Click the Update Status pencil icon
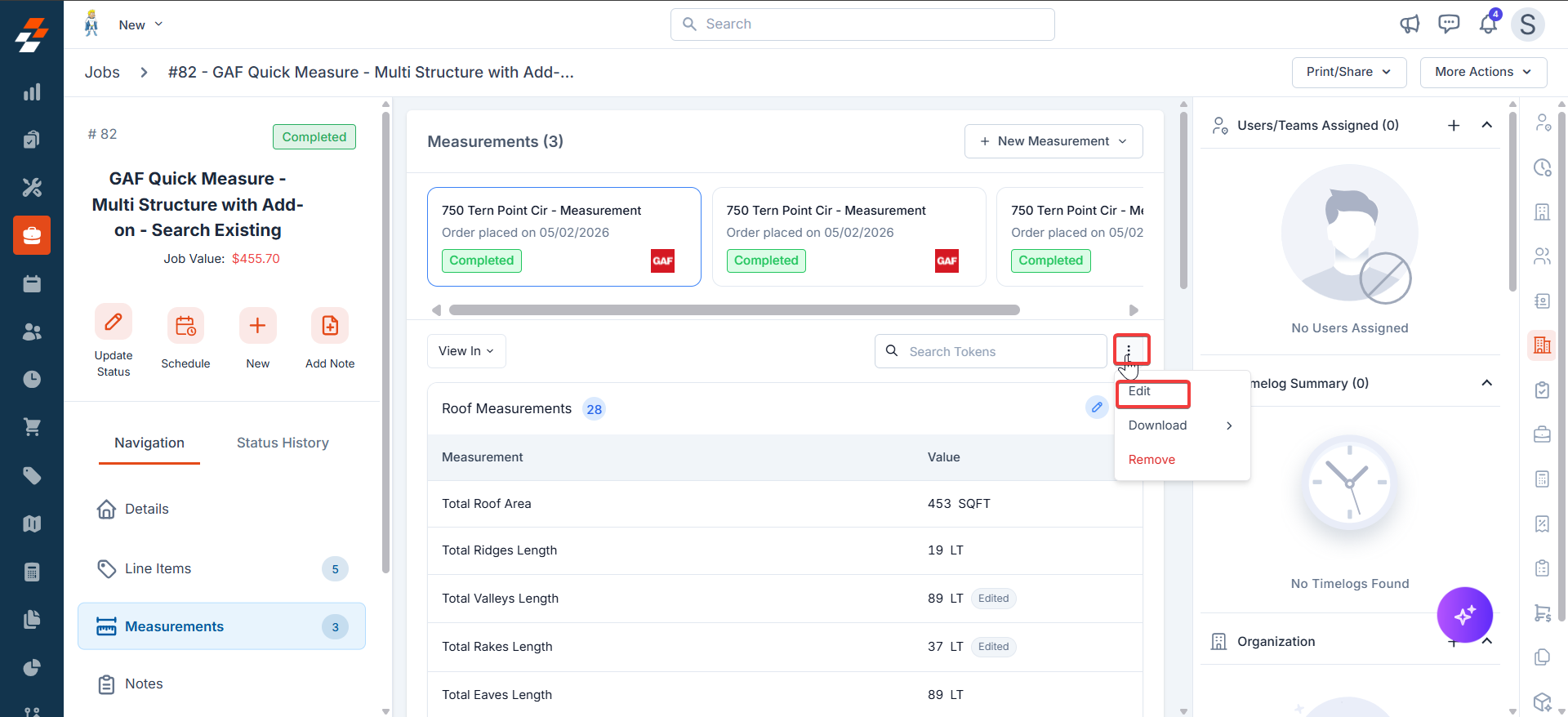Viewport: 1568px width, 717px height. tap(114, 323)
